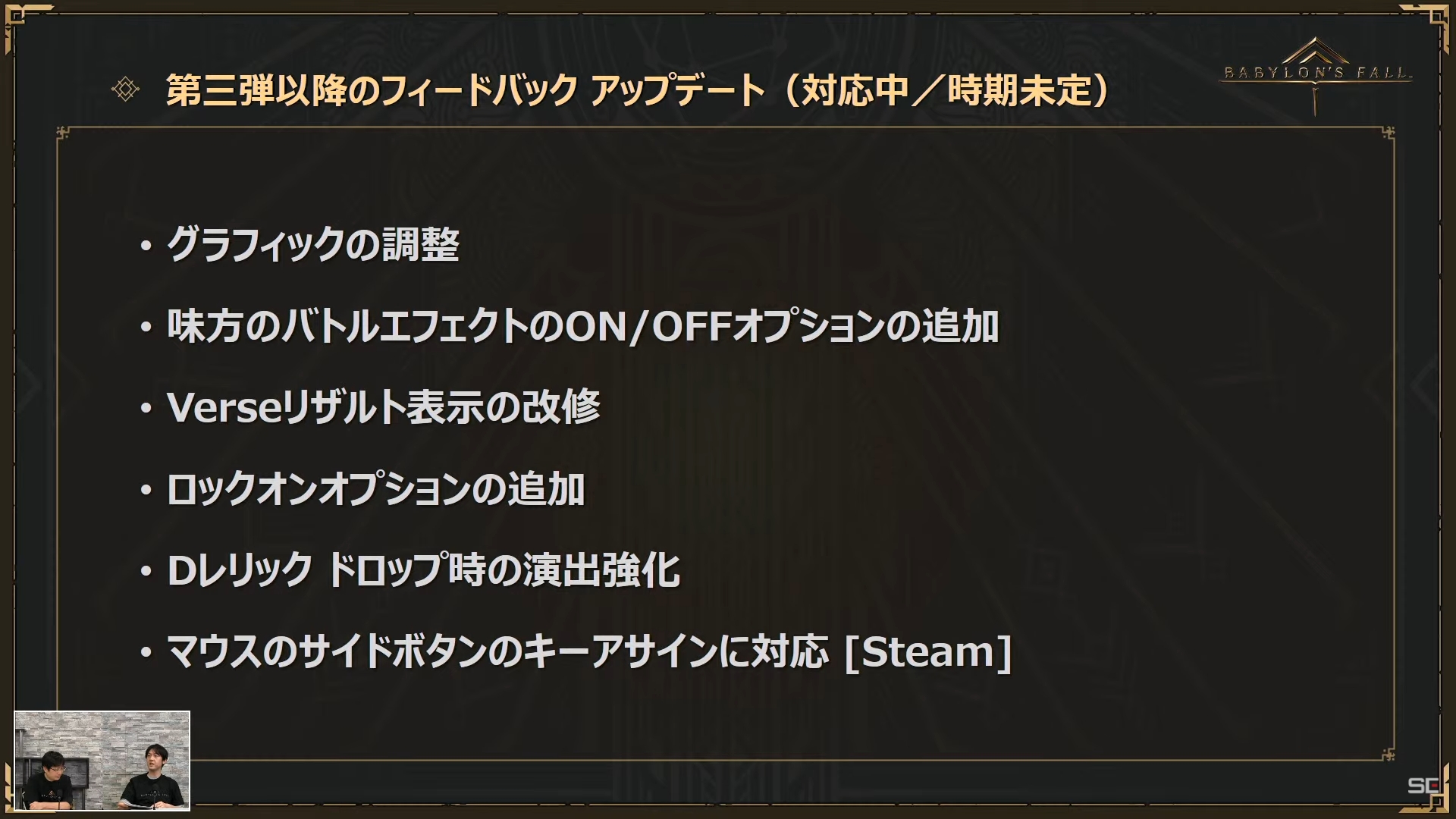Image resolution: width=1456 pixels, height=819 pixels.
Task: Click the SC watermark logo
Action: coord(1423,786)
